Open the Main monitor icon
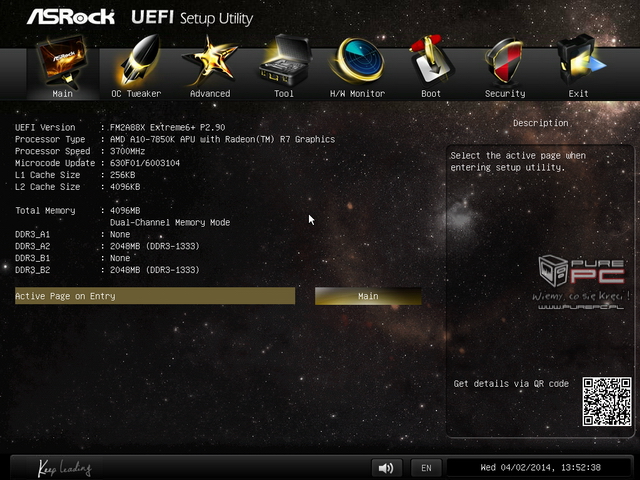This screenshot has height=480, width=640. [62, 61]
